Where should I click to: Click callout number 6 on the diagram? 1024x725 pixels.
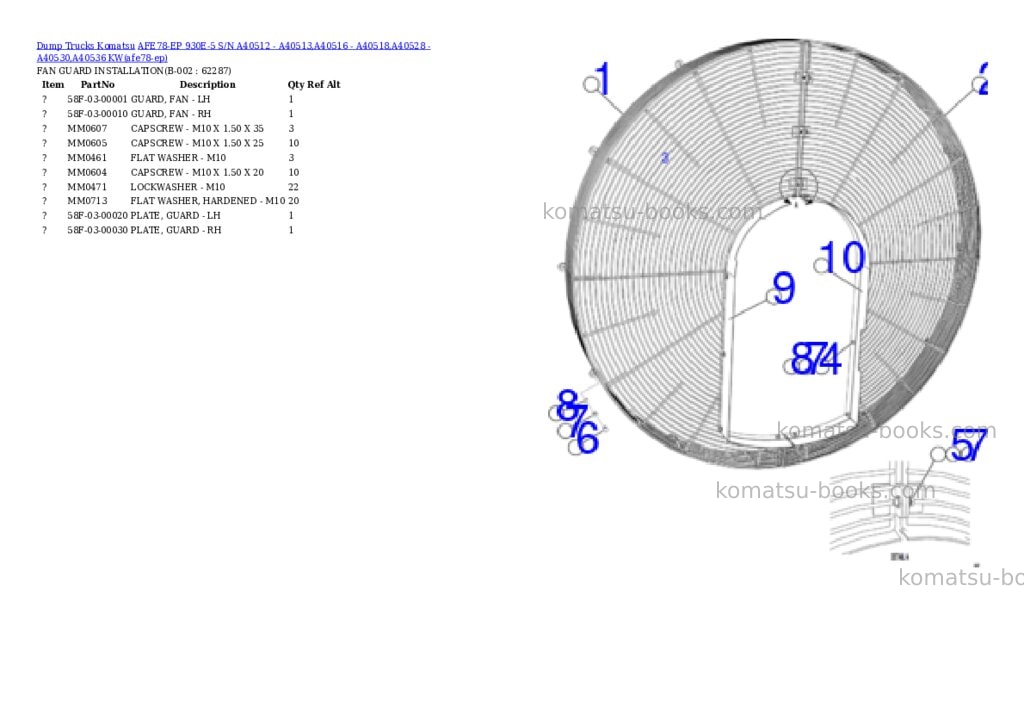coord(588,438)
